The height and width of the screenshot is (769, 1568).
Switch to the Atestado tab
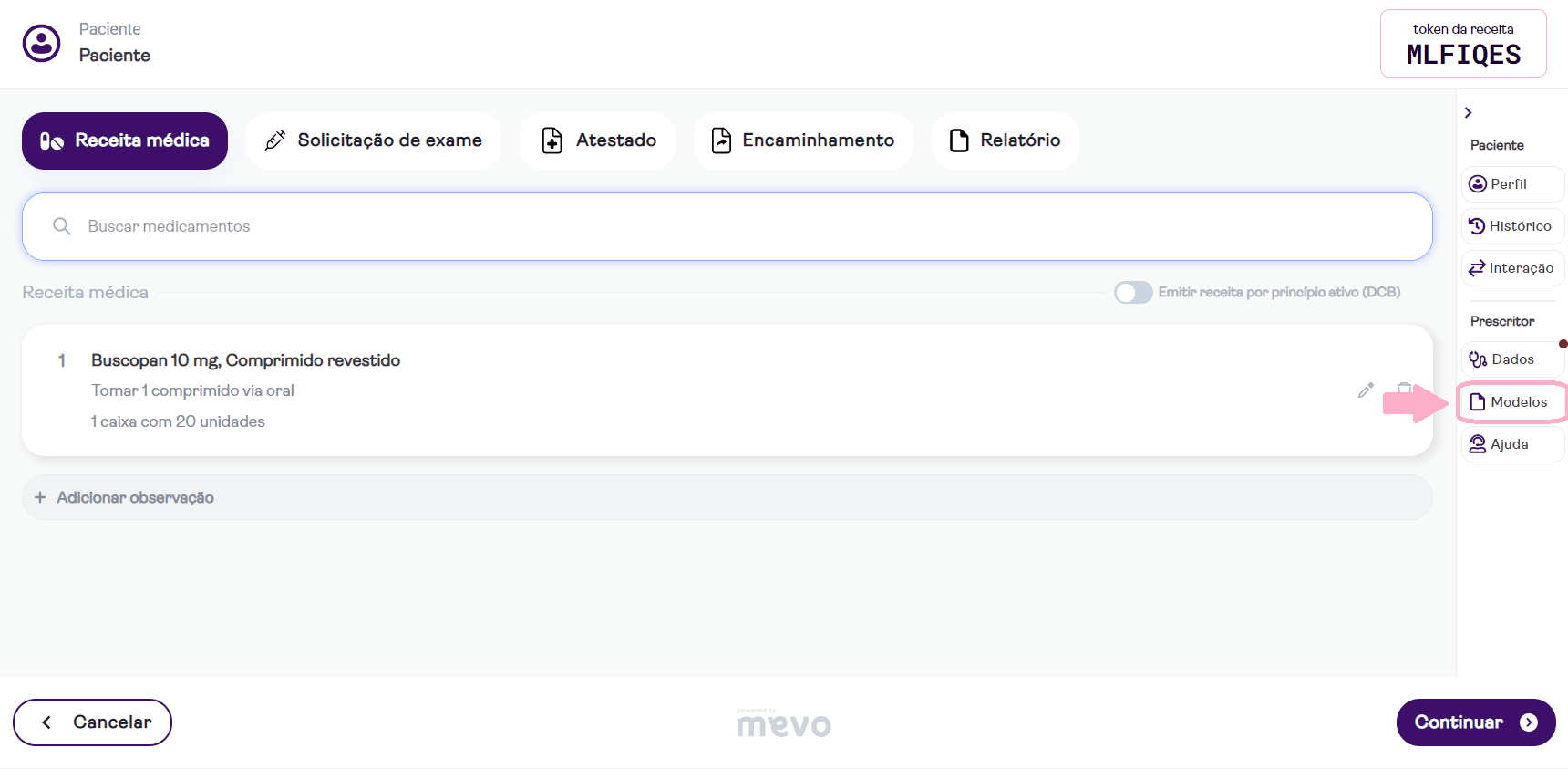click(598, 140)
